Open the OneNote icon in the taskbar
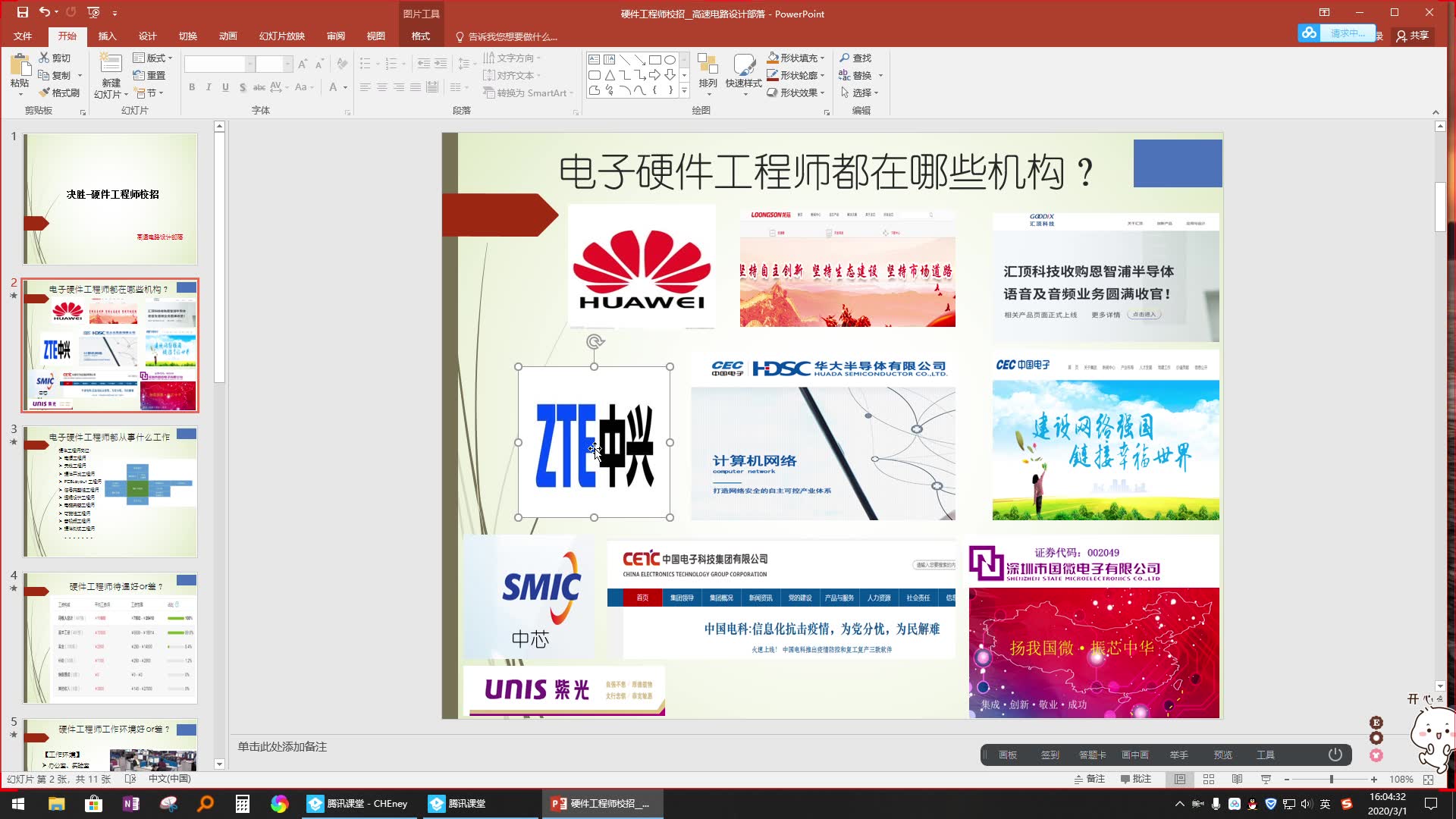 [131, 804]
